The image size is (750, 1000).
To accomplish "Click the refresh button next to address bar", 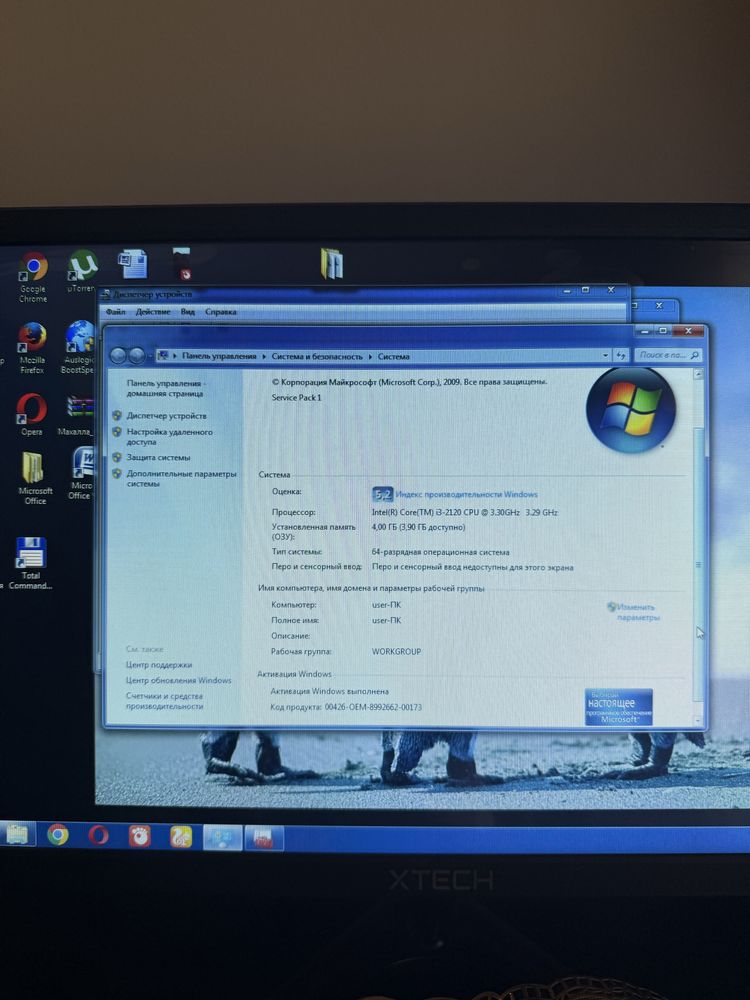I will (621, 355).
